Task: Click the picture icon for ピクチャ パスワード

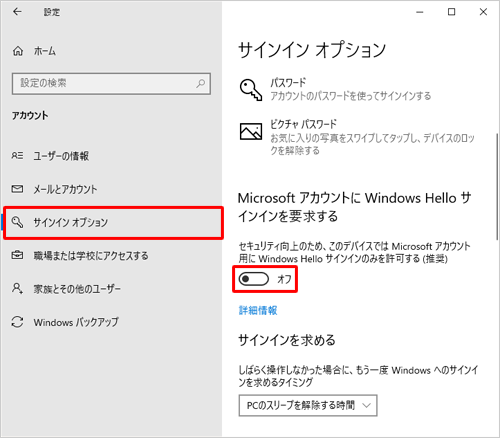Action: pyautogui.click(x=251, y=131)
